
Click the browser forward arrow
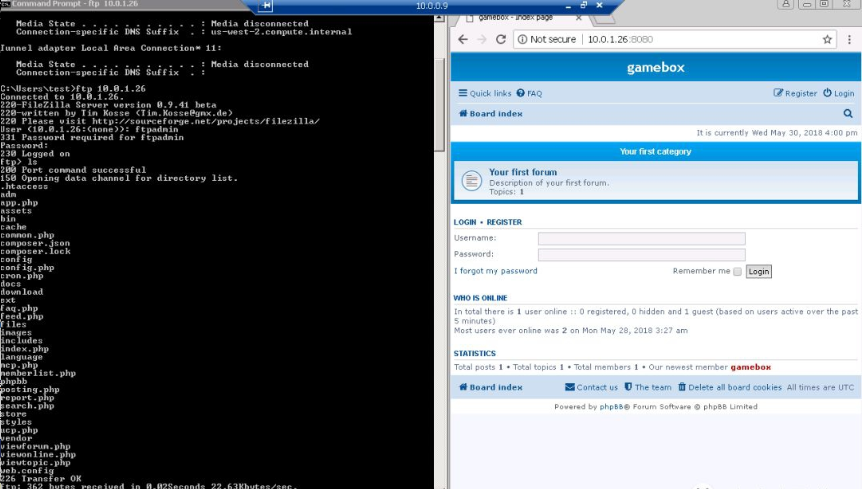click(482, 40)
